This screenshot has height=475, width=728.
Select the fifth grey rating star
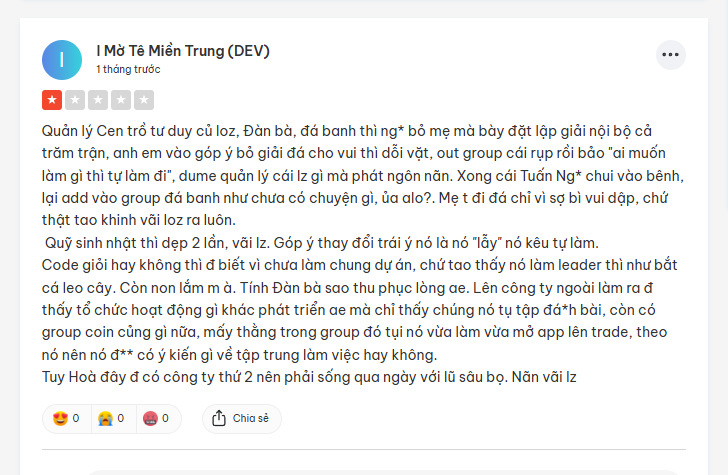[x=144, y=100]
